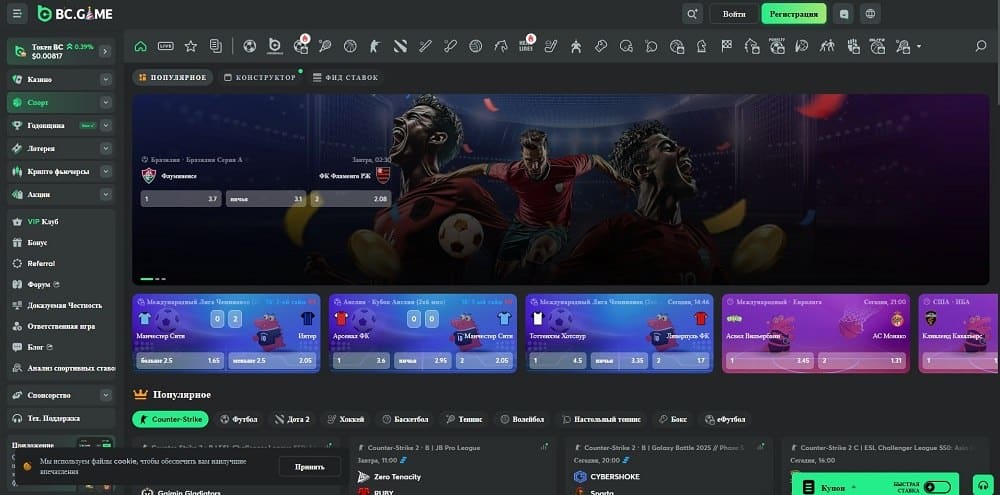Image resolution: width=1000 pixels, height=495 pixels.
Task: Open the LIVE events icon
Action: pyautogui.click(x=166, y=46)
